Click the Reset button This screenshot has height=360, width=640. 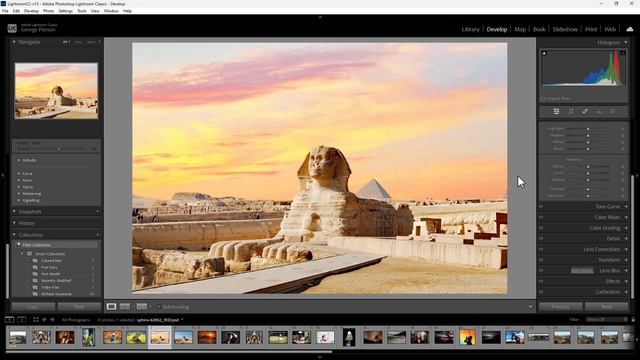[607, 307]
